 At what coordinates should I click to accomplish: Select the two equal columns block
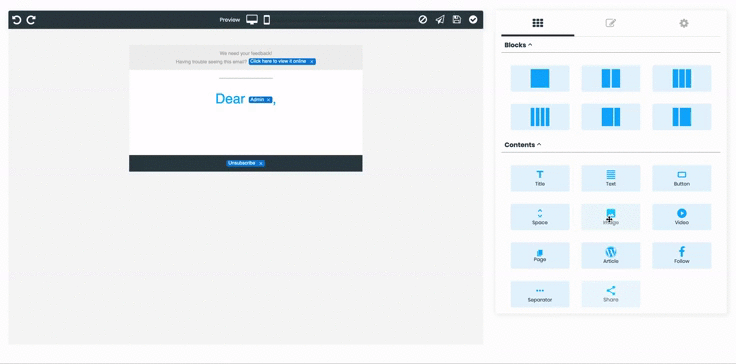pos(611,78)
